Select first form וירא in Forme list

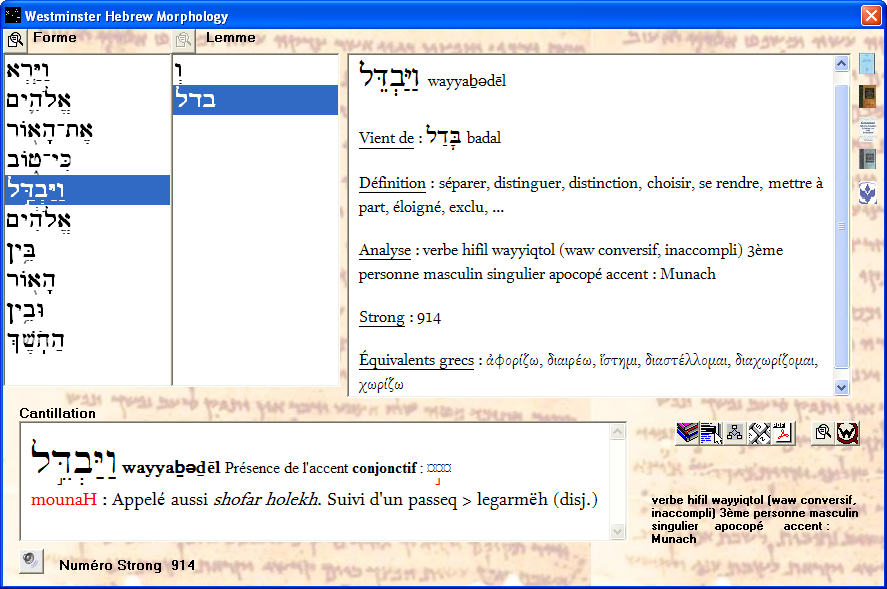tap(87, 71)
